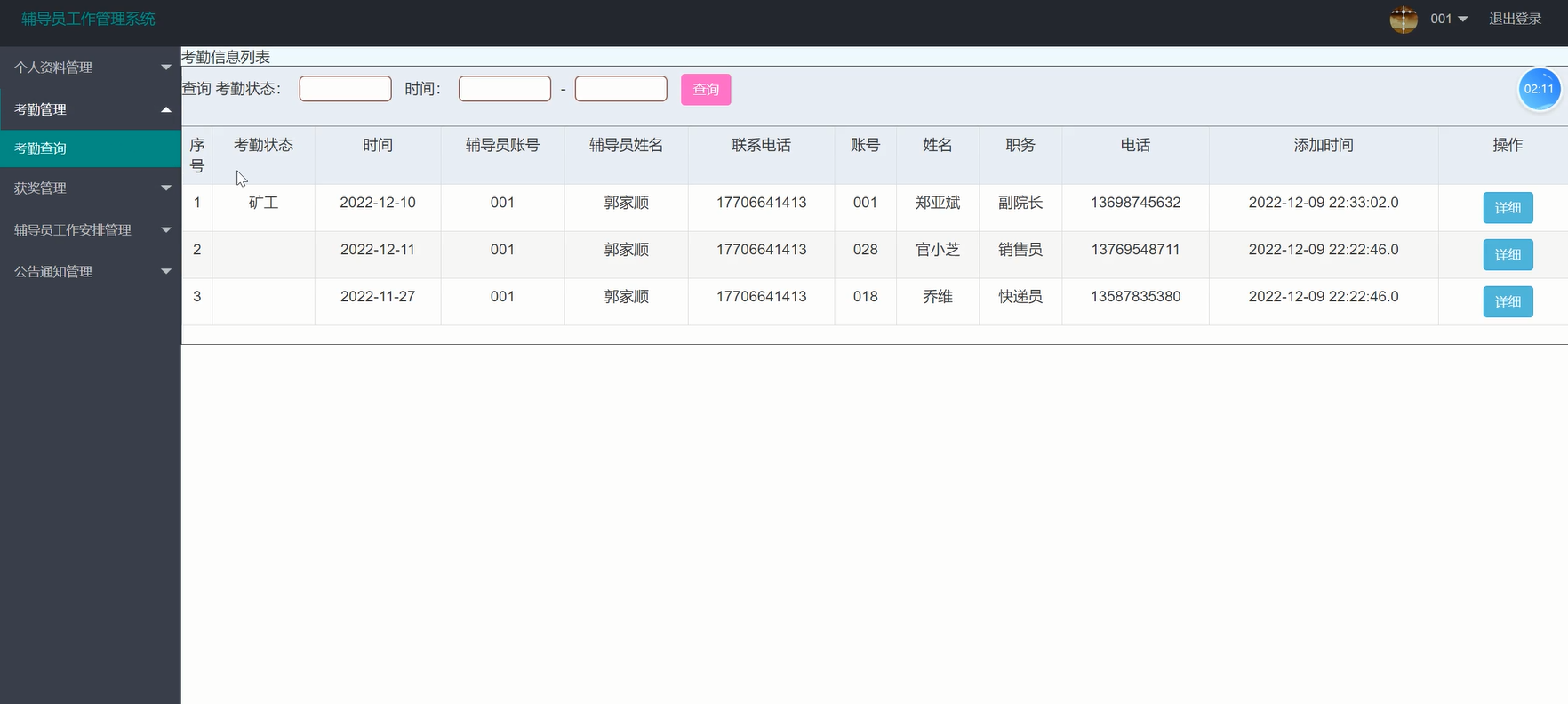The width and height of the screenshot is (1568, 704).
Task: Focus the end time input field
Action: pos(620,89)
